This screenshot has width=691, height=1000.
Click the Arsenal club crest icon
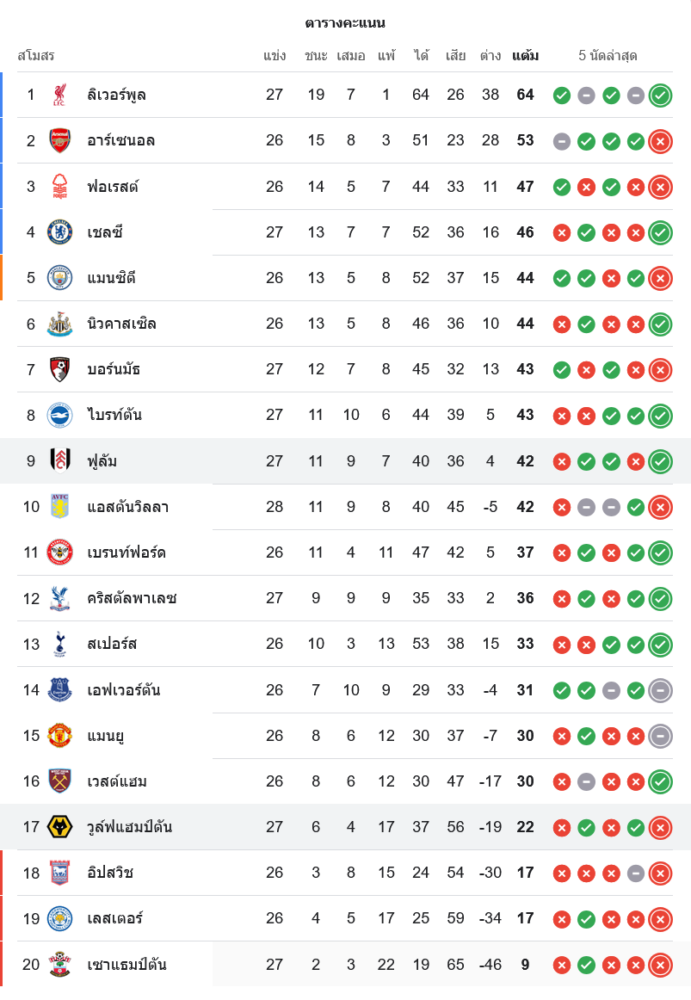pos(60,141)
